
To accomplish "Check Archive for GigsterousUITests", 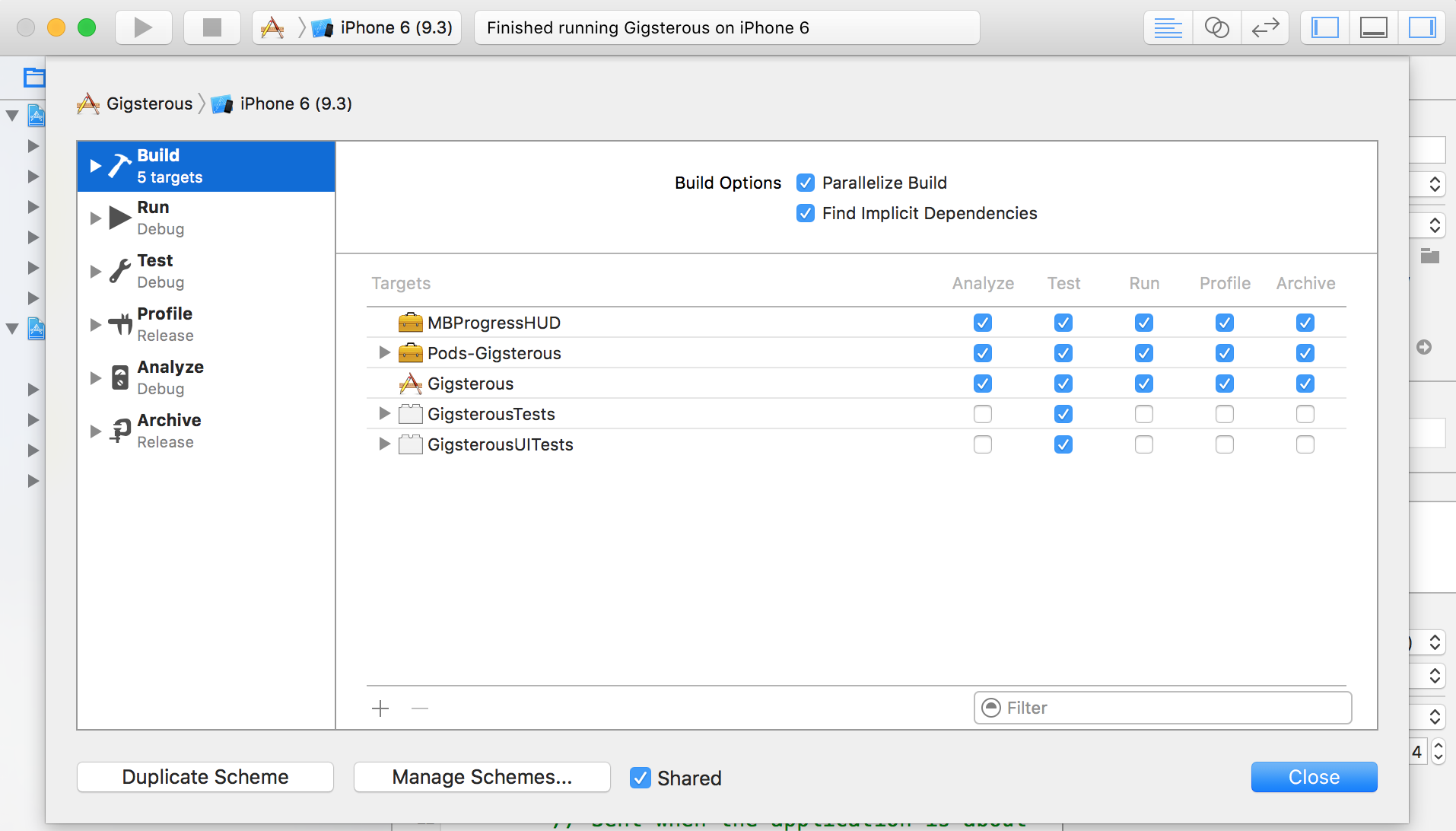I will click(x=1305, y=444).
